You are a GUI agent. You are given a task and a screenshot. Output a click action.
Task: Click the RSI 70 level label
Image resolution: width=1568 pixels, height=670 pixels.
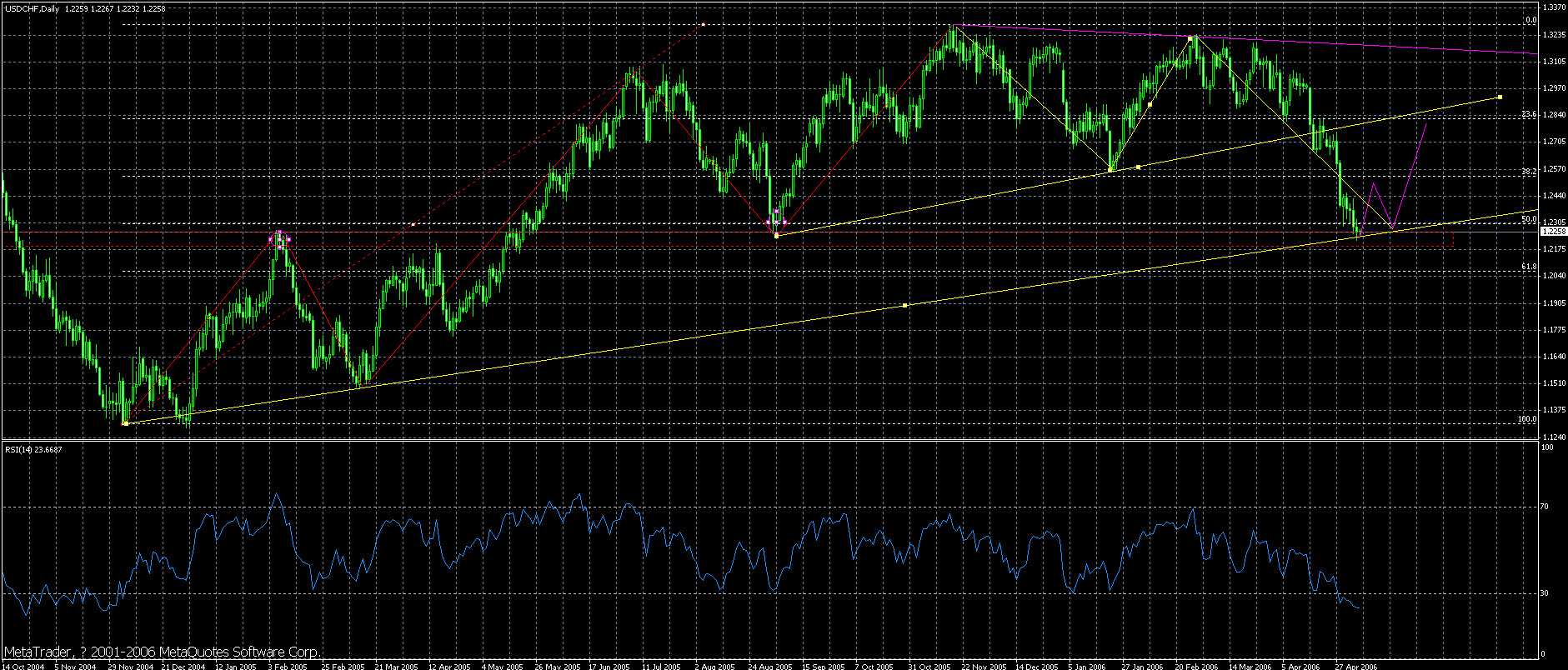tap(1545, 507)
